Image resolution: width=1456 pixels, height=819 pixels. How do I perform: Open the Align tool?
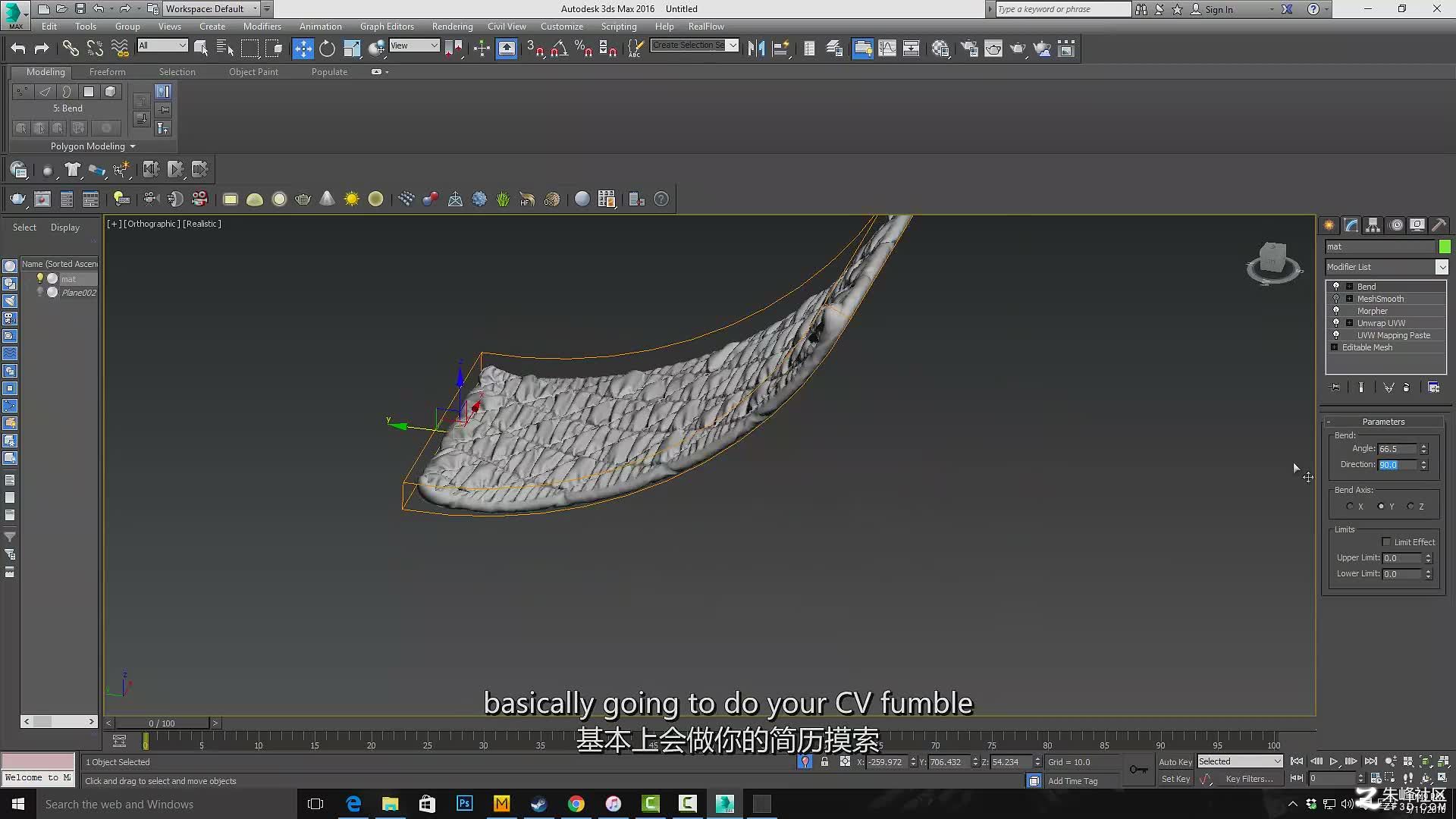pyautogui.click(x=780, y=49)
